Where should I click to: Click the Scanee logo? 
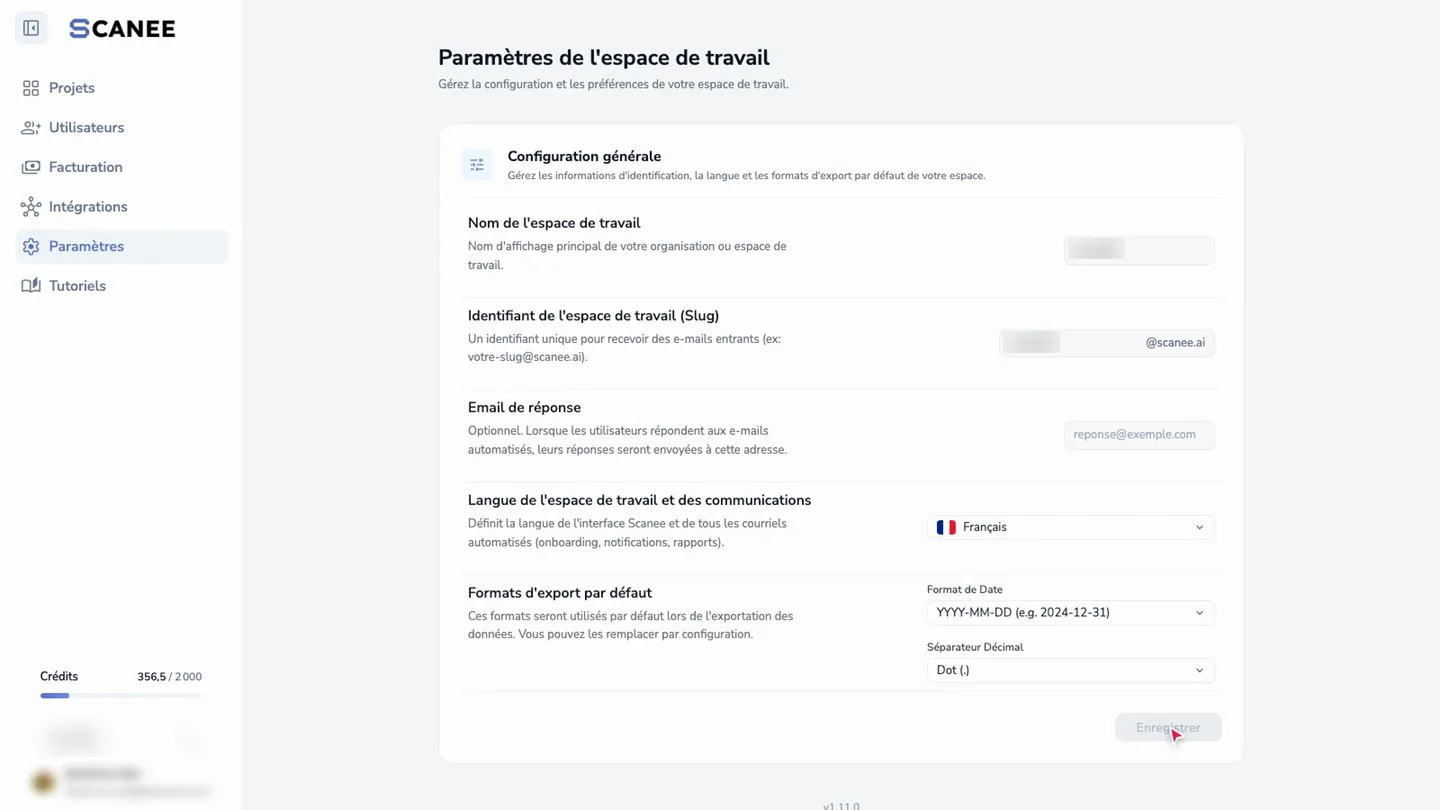coord(122,29)
